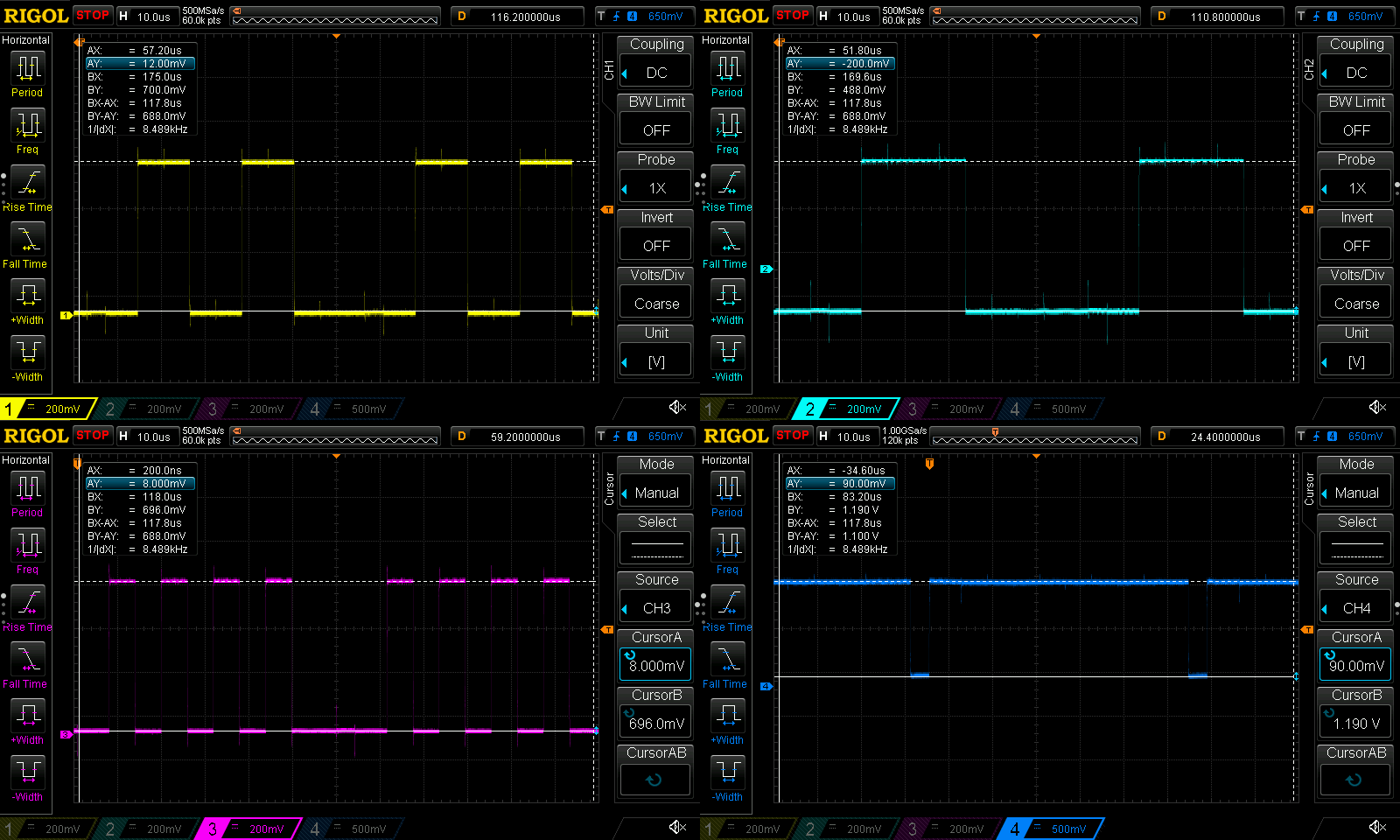Select +Width measurement in the CH1 screen

point(27,303)
